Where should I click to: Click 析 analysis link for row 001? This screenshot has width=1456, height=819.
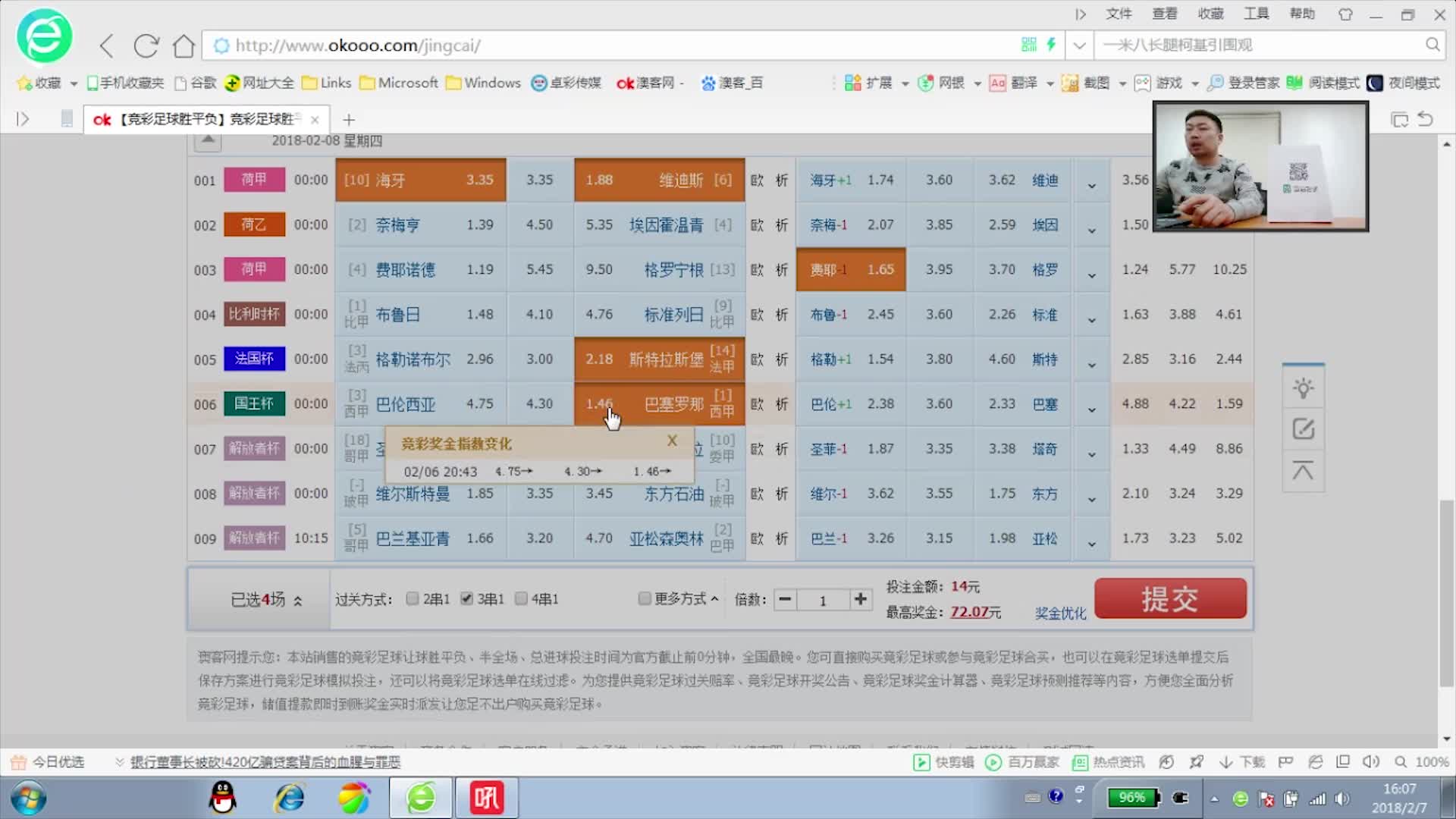(782, 180)
